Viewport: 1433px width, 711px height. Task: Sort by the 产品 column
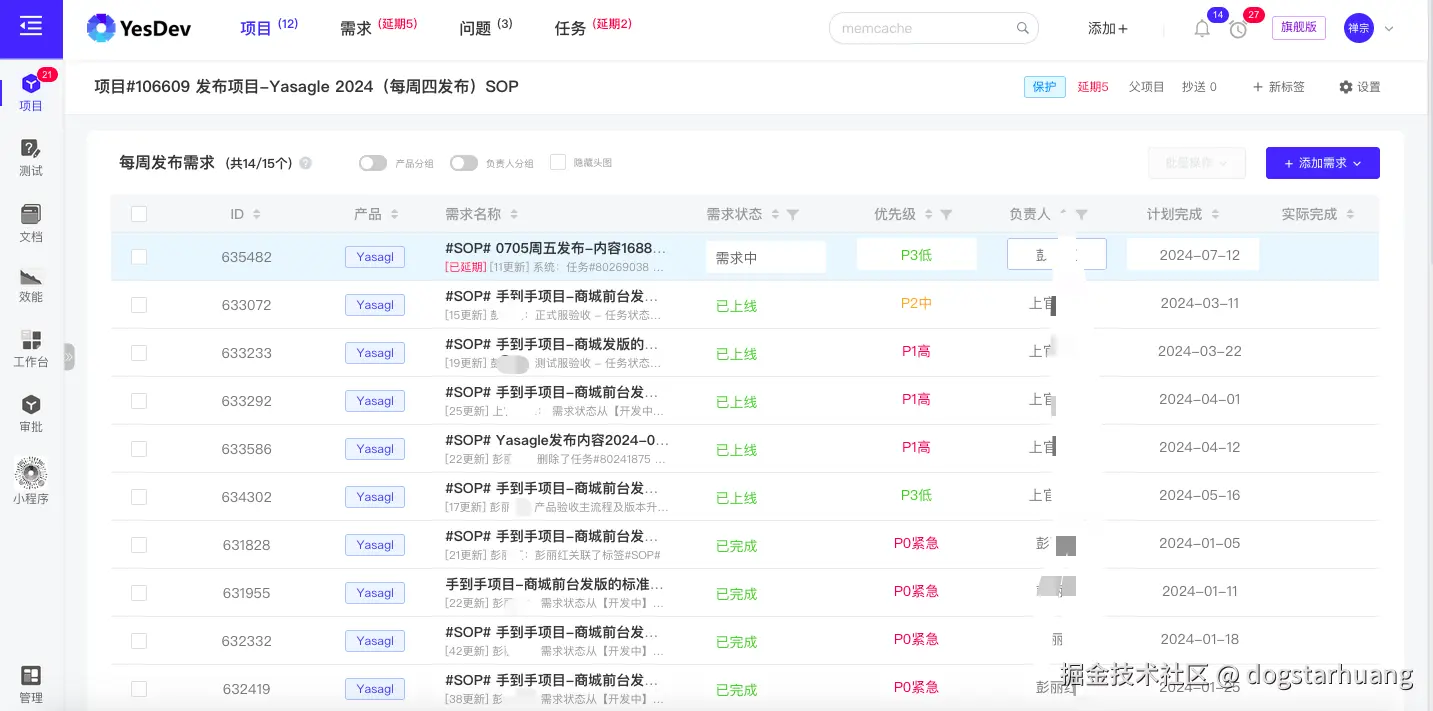coord(394,214)
